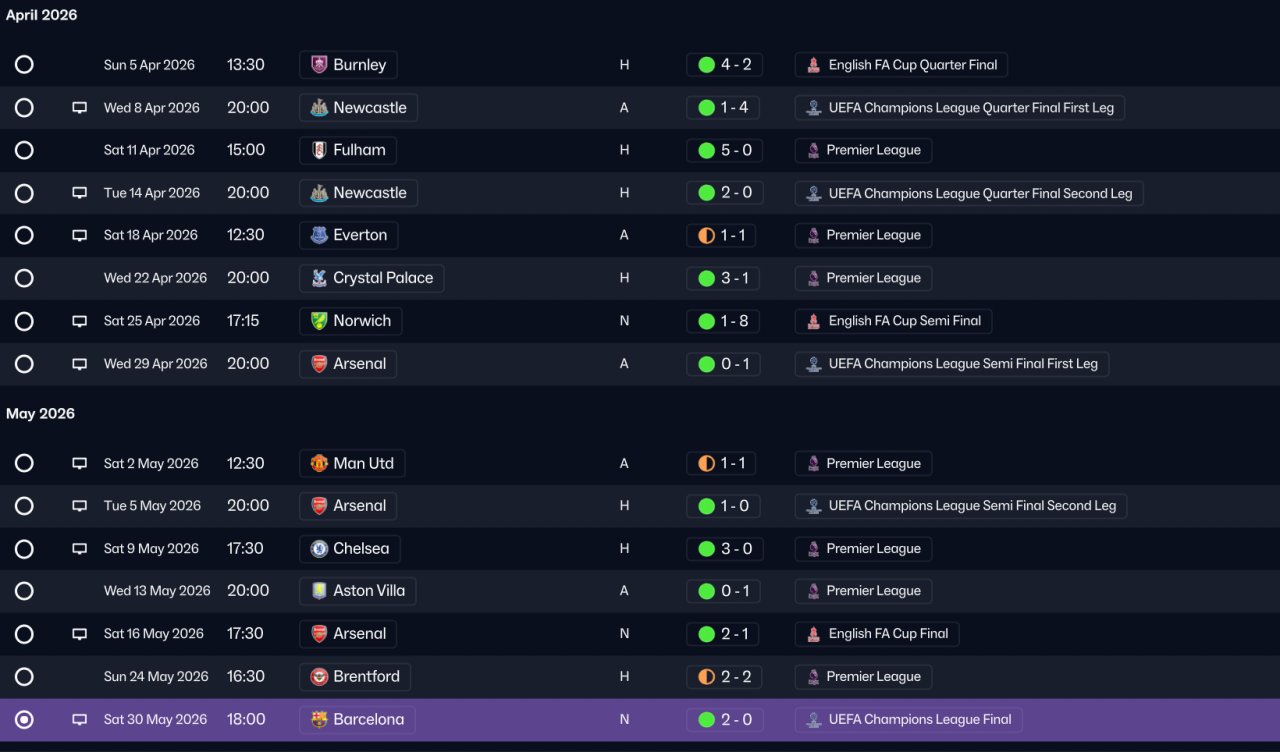Viewport: 1280px width, 752px height.
Task: Open the 1 - 8 Norwich result
Action: tap(723, 321)
